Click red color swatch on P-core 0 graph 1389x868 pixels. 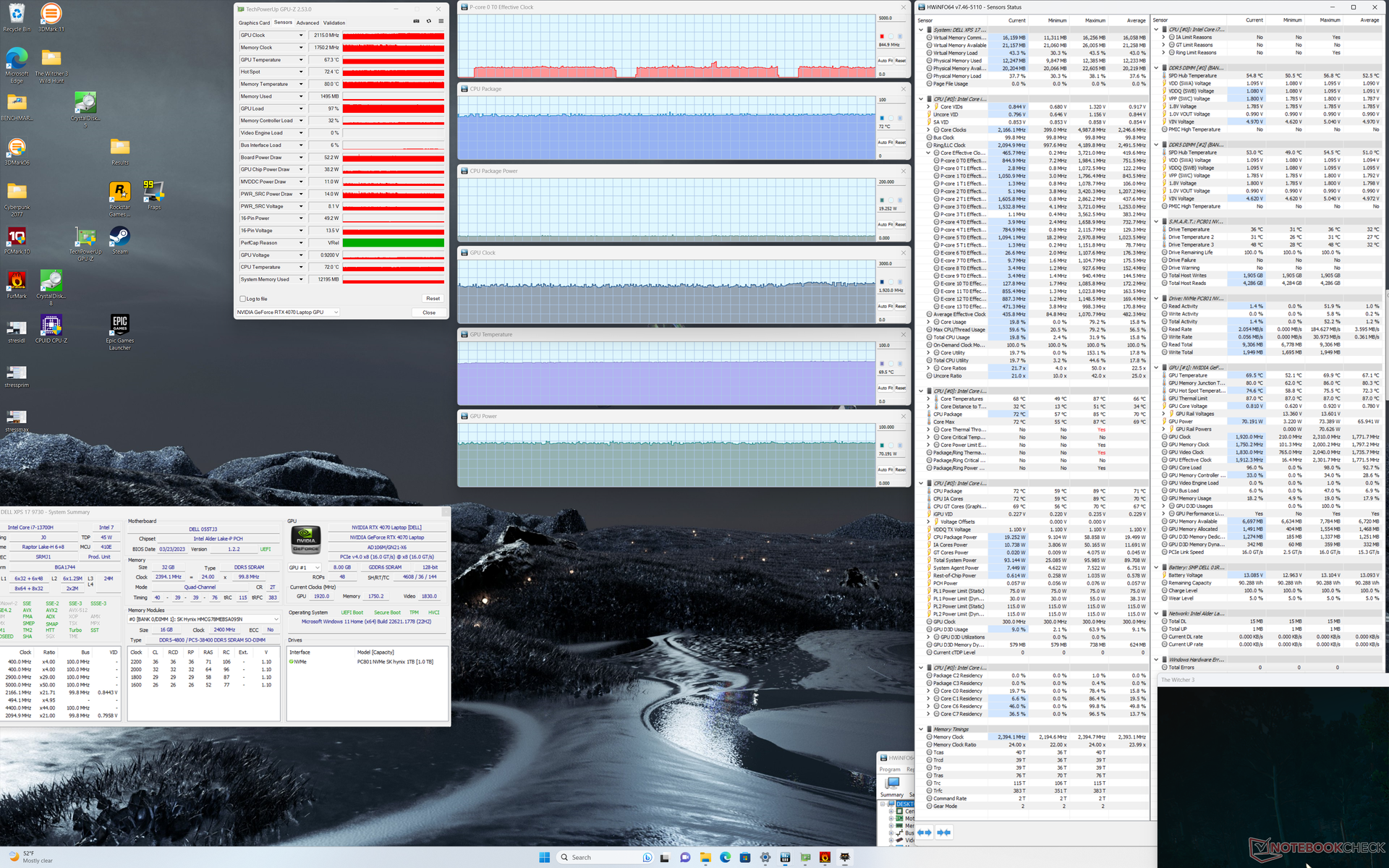882,36
